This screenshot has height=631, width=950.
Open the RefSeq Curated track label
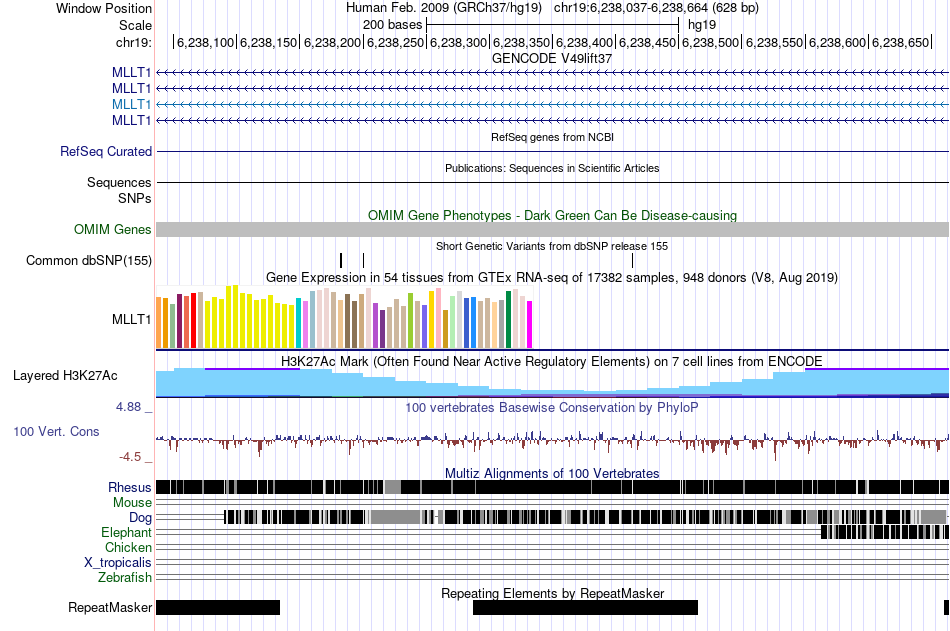[x=105, y=152]
